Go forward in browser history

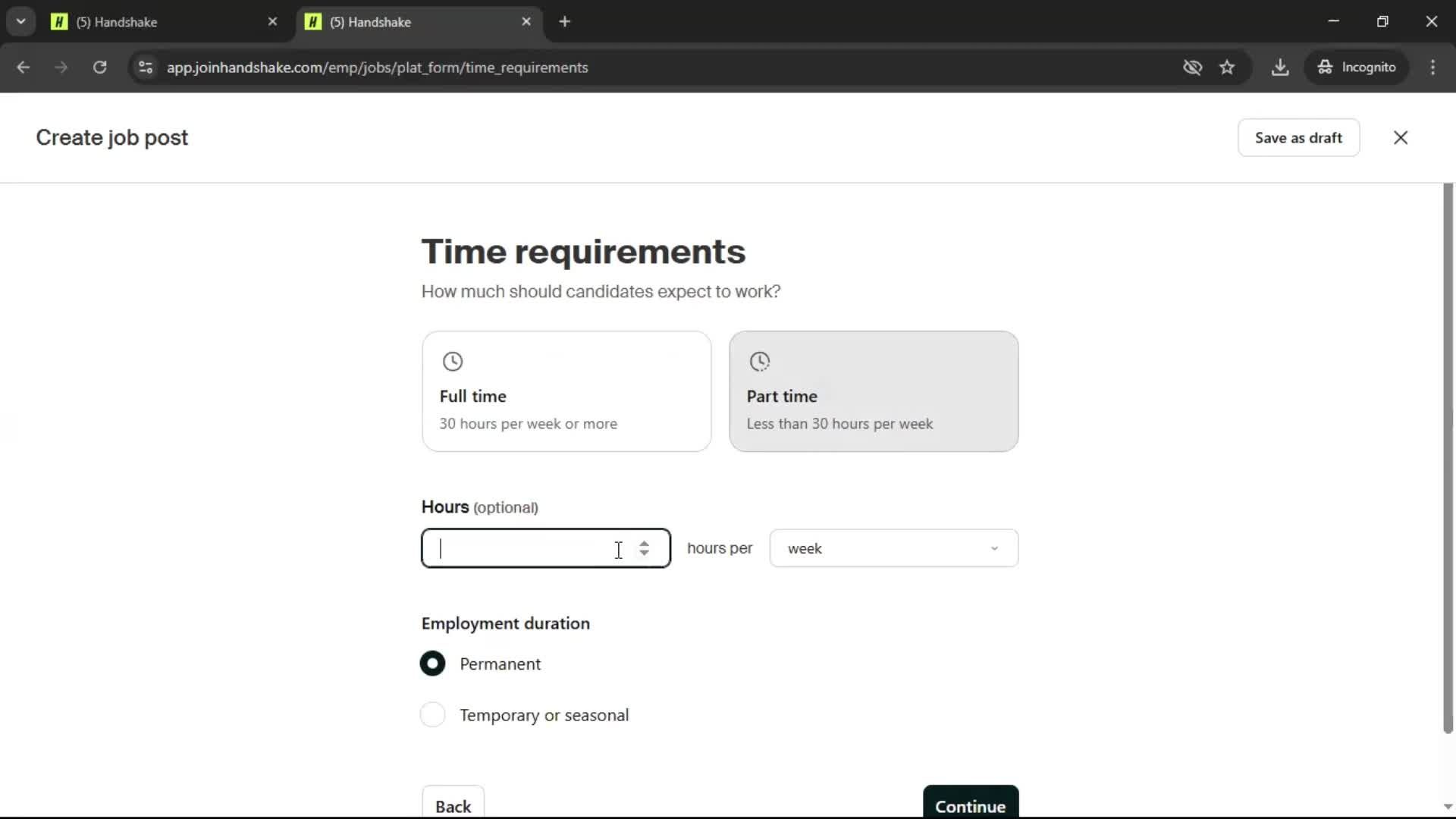click(x=61, y=67)
